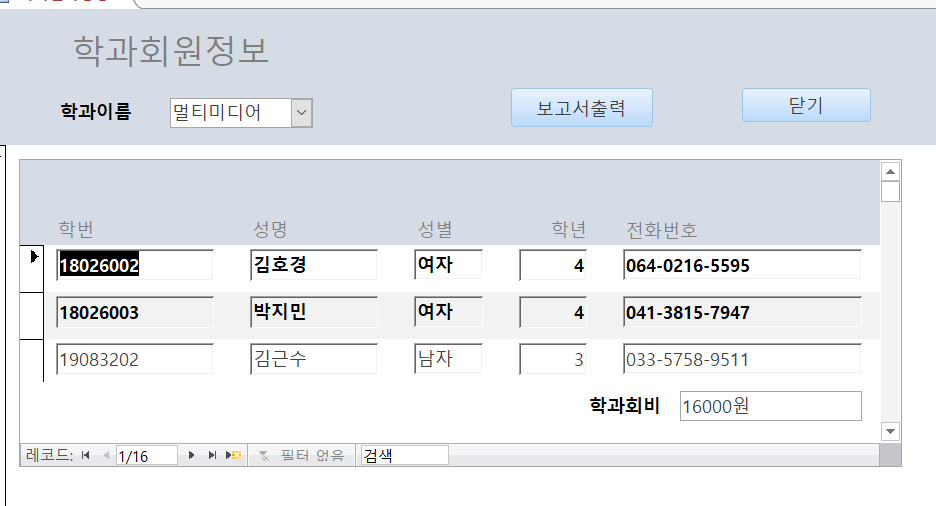Open the 학과이름 dropdown list
Screen dimensions: 936x506
tap(302, 113)
